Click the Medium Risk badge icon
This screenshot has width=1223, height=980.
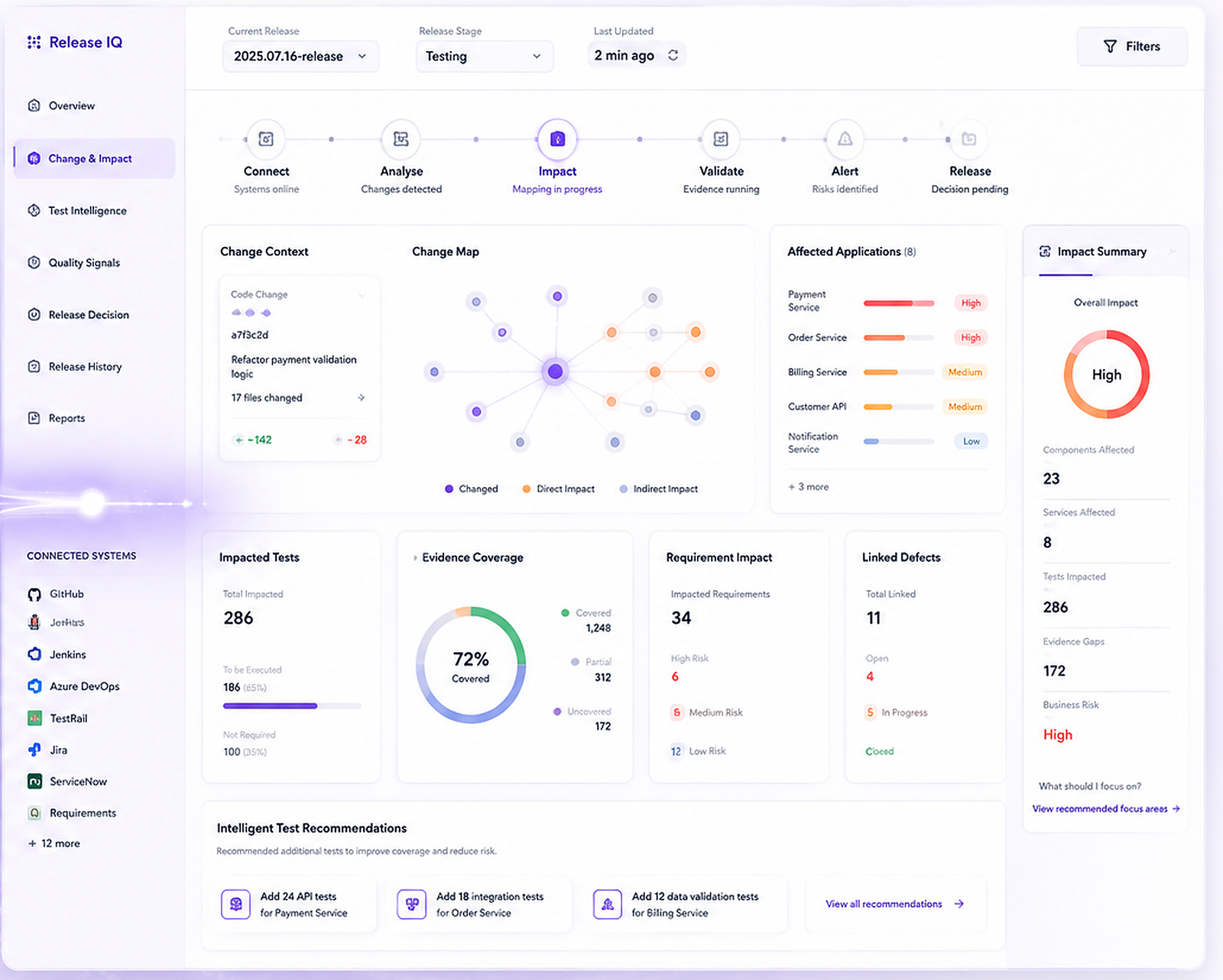click(x=676, y=712)
